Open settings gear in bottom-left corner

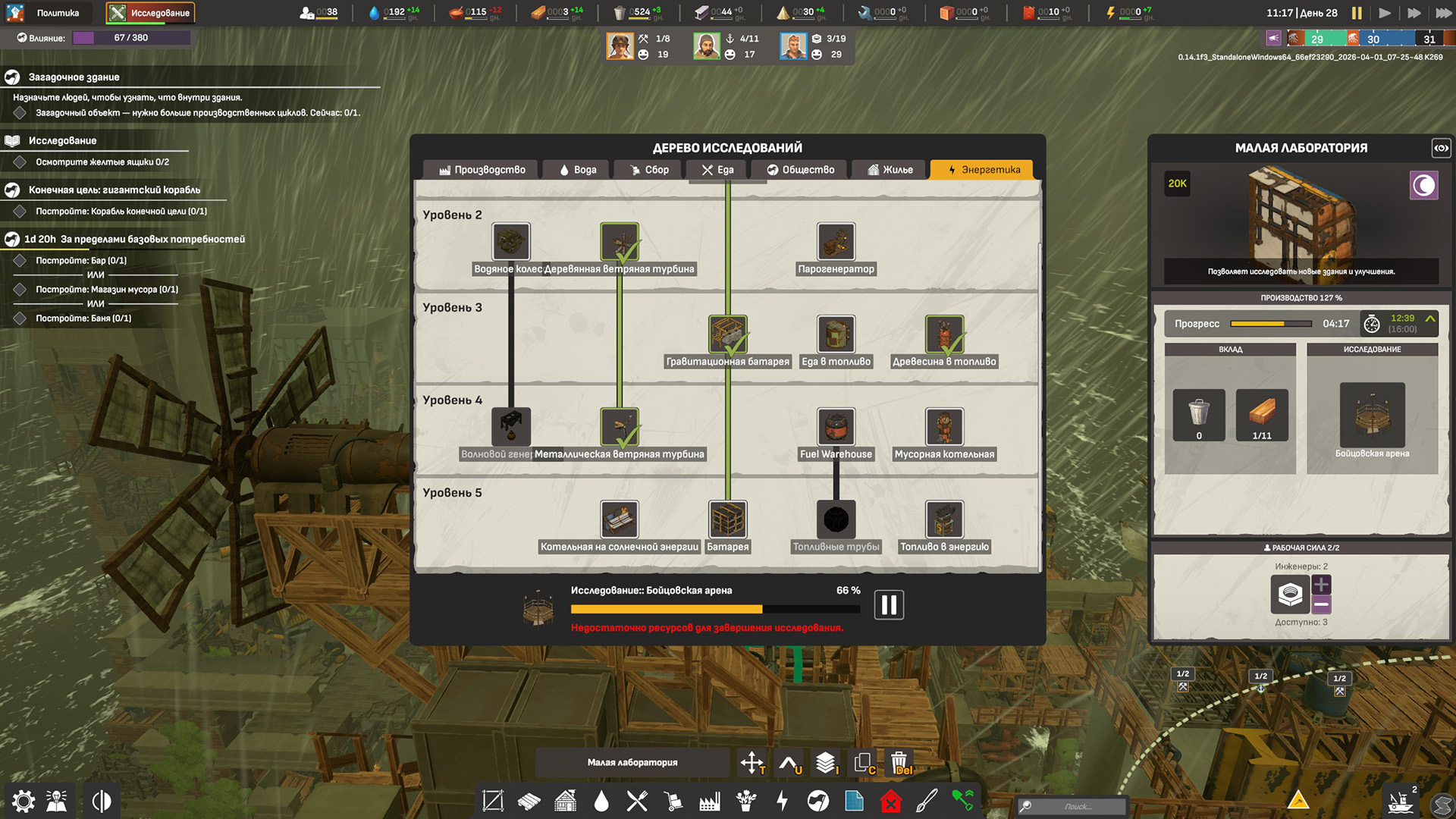pos(24,801)
